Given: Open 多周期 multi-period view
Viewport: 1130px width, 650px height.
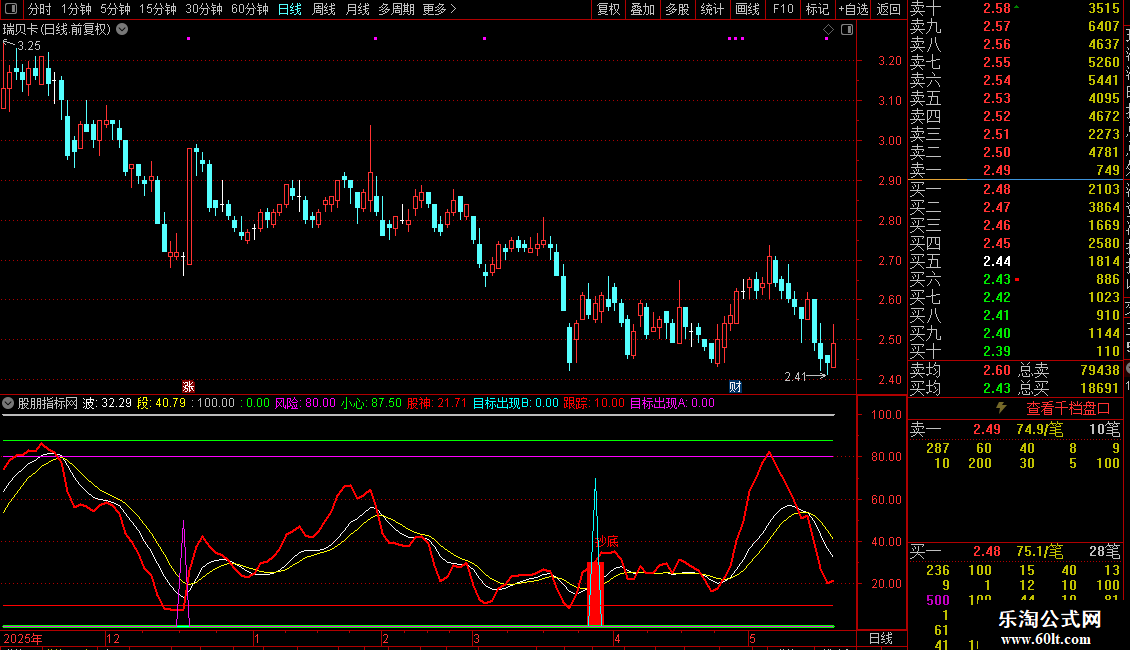Looking at the screenshot, I should [x=396, y=9].
